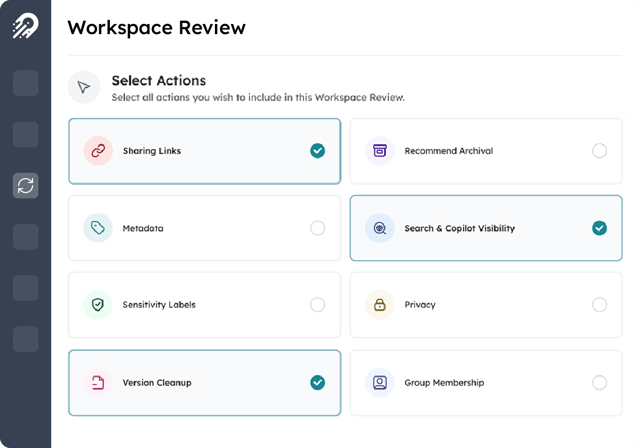This screenshot has width=640, height=448.
Task: Click the cursor icon beside Select Actions
Action: tap(84, 87)
